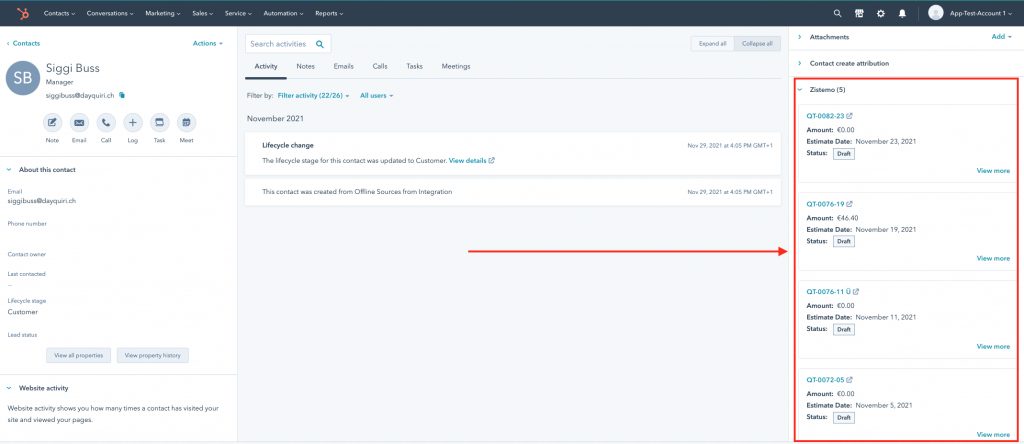
Task: Open the QT-0082-23 estimate link
Action: [825, 116]
